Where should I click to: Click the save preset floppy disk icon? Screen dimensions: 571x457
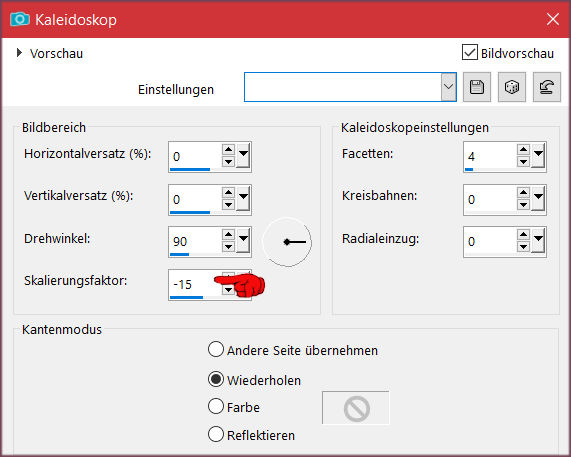pyautogui.click(x=477, y=87)
